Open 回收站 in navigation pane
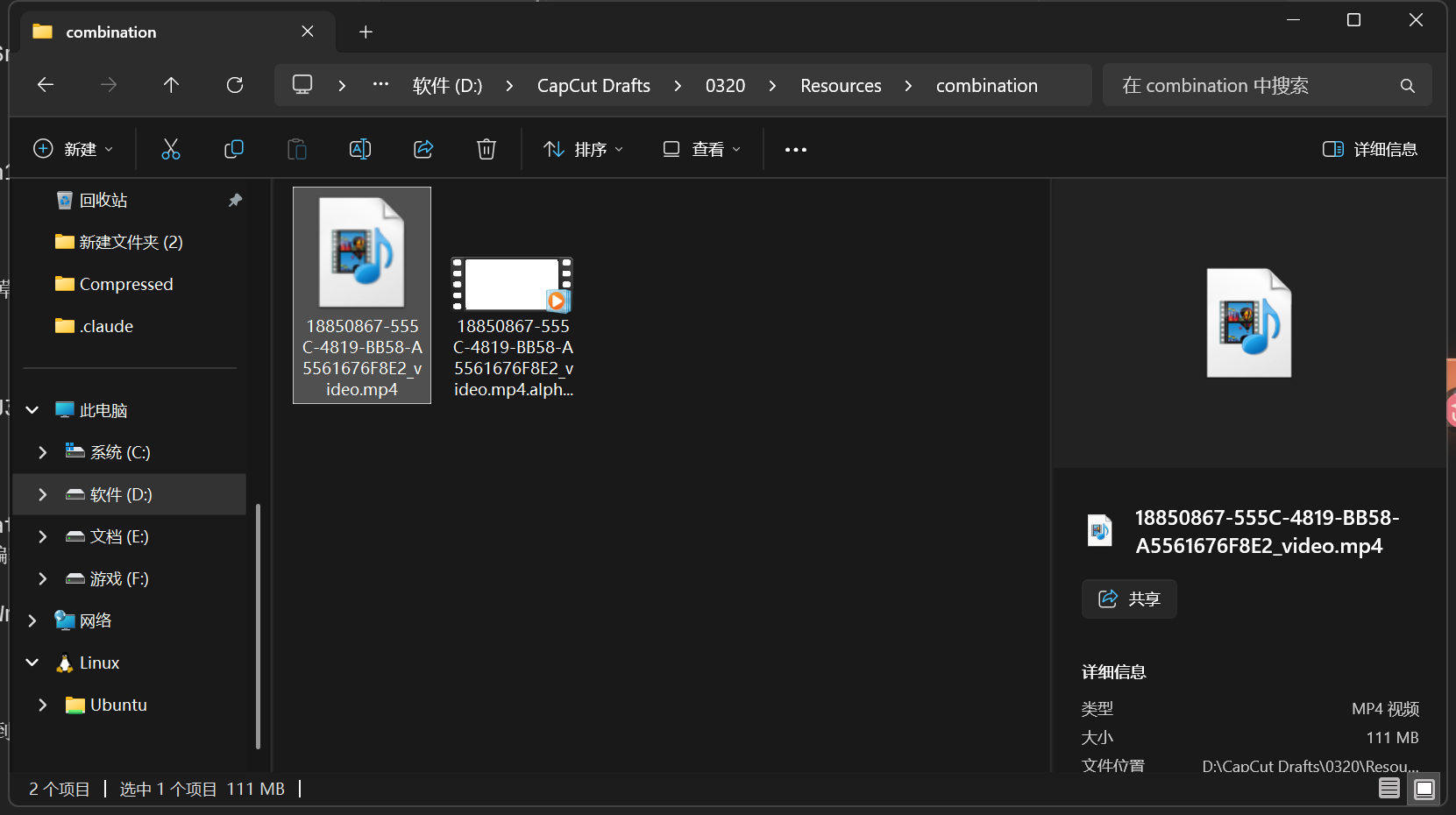1456x815 pixels. (x=103, y=201)
